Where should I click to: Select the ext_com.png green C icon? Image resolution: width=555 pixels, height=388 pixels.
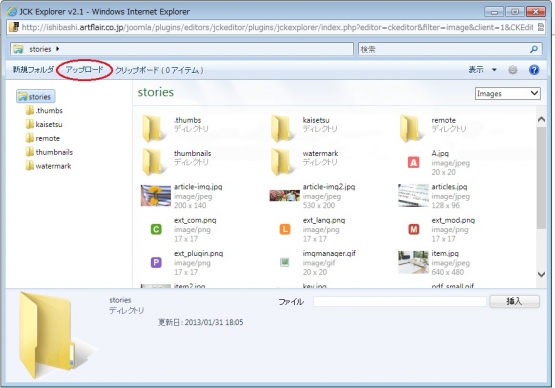pyautogui.click(x=156, y=229)
